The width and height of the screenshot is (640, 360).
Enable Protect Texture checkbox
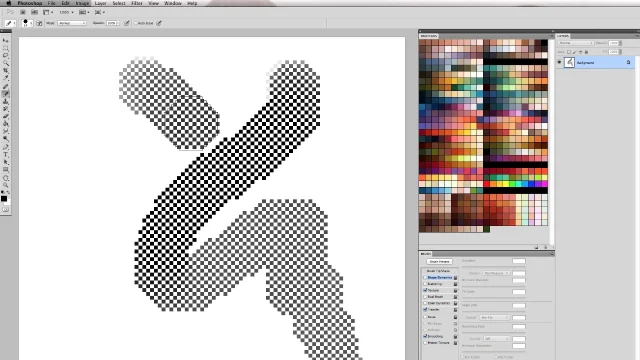click(x=425, y=343)
